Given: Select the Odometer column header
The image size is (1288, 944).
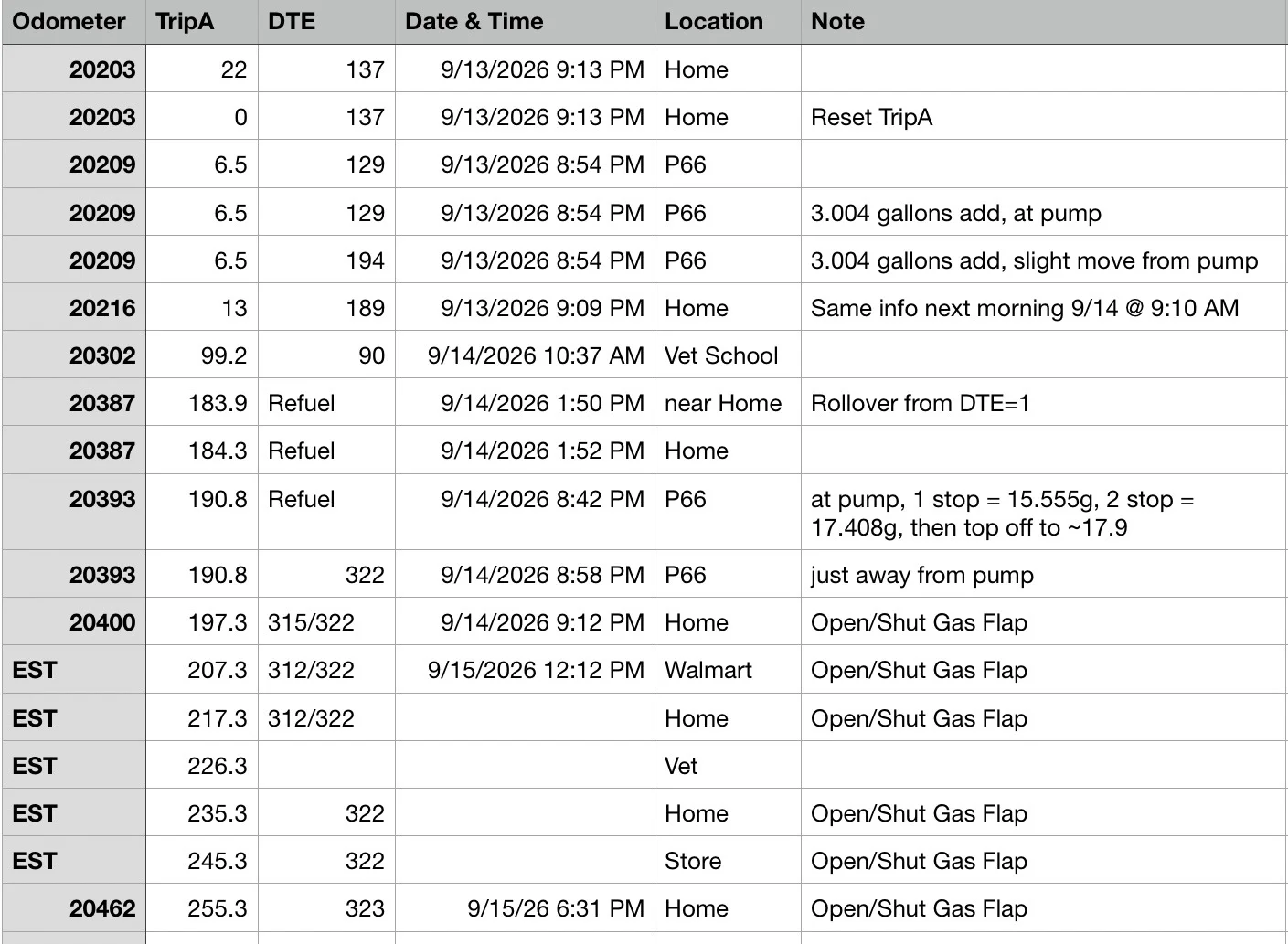Looking at the screenshot, I should pos(73,22).
